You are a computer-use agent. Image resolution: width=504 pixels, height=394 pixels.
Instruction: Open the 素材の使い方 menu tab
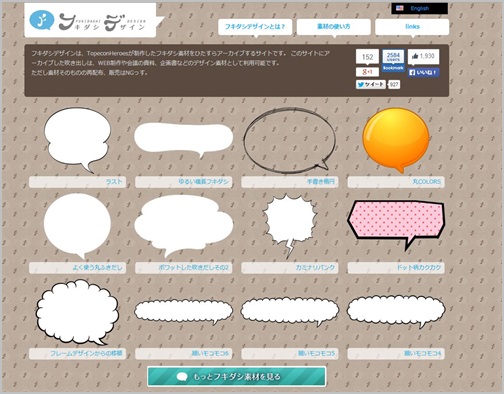(334, 27)
